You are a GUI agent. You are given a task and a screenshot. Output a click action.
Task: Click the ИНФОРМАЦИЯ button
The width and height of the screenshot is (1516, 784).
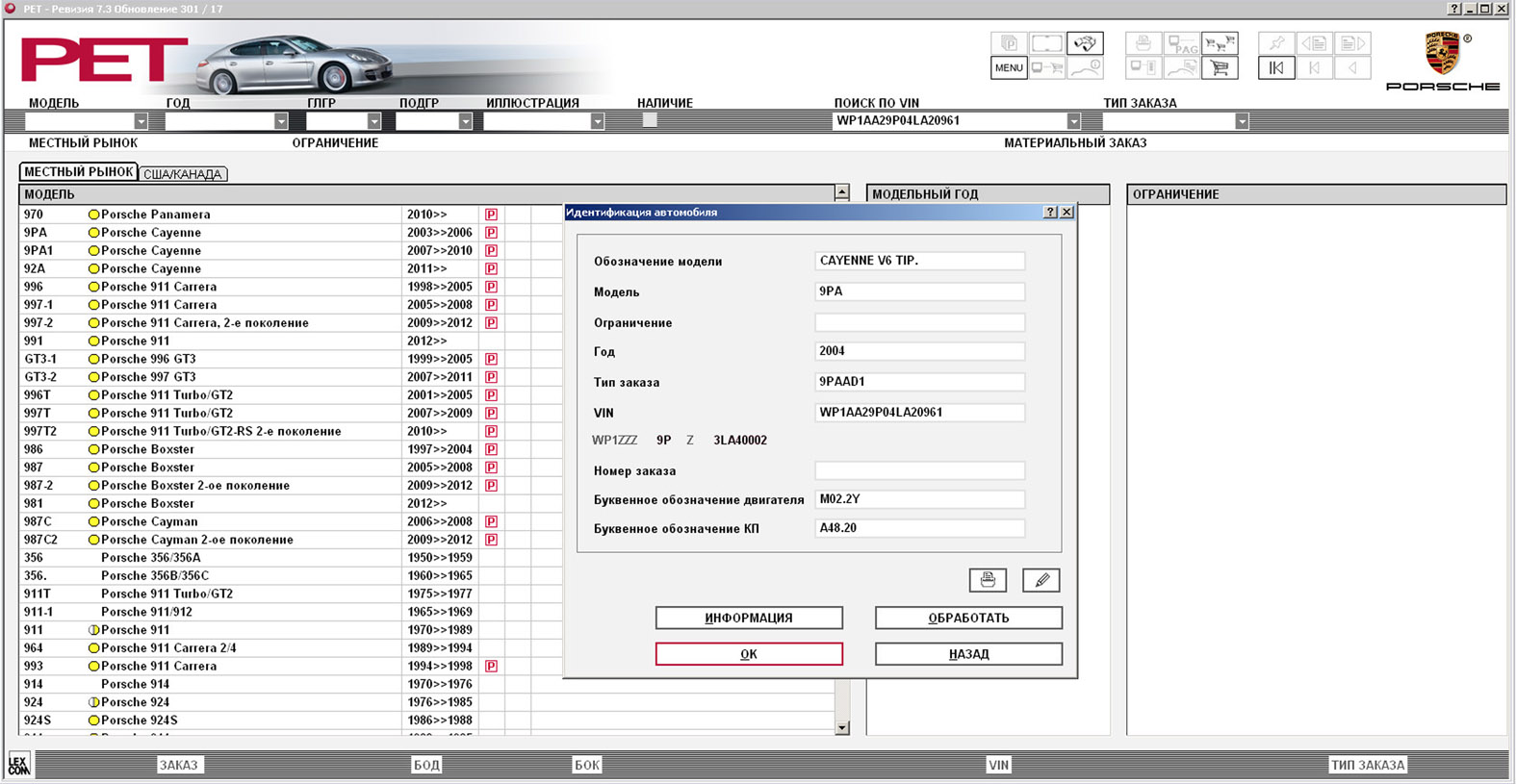pyautogui.click(x=749, y=618)
